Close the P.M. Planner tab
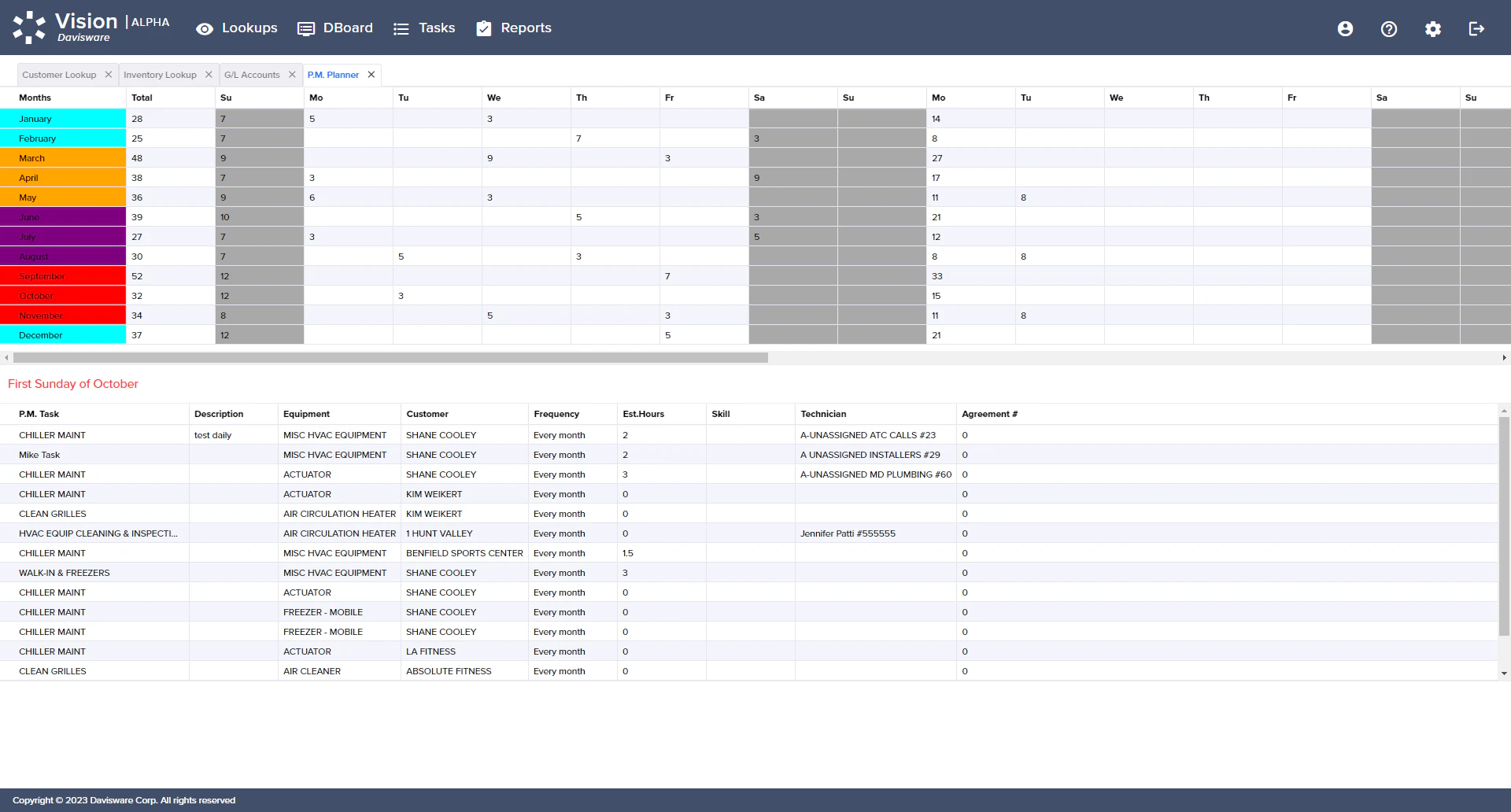This screenshot has height=812, width=1511. (371, 75)
